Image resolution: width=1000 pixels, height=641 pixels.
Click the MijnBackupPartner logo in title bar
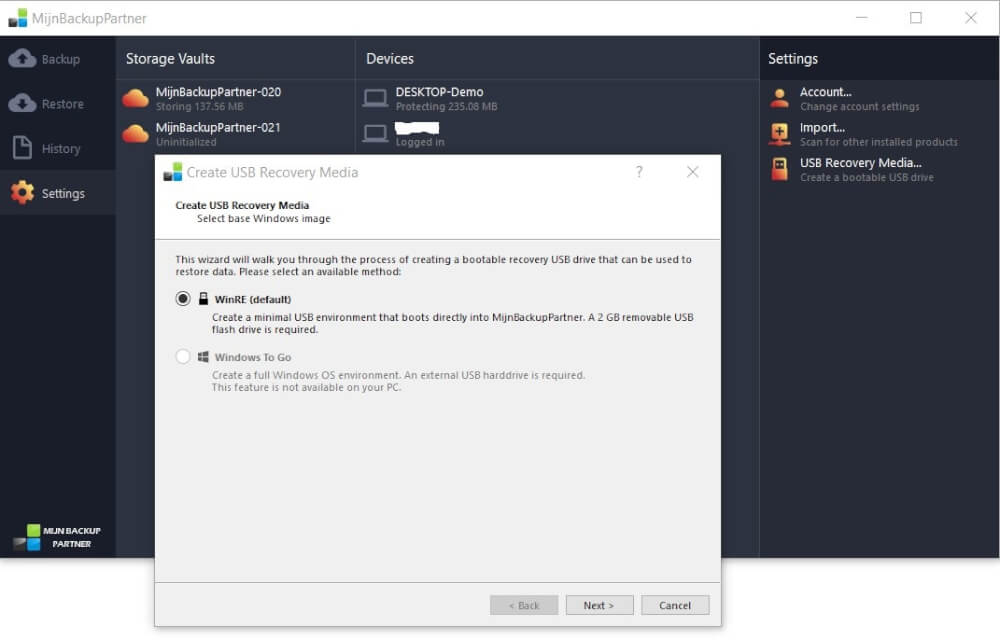pos(18,18)
